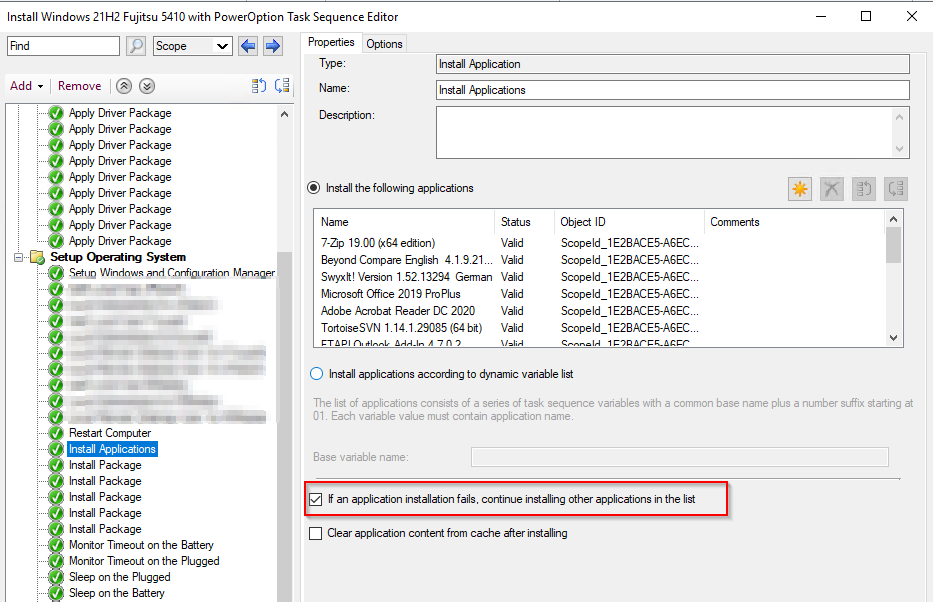
Task: Click the Name column header
Action: point(405,222)
